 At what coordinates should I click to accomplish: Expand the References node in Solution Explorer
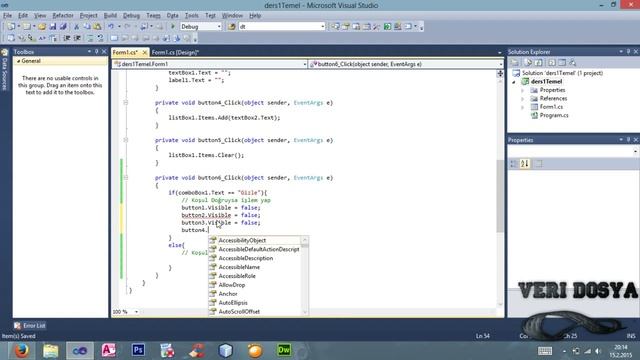click(522, 99)
